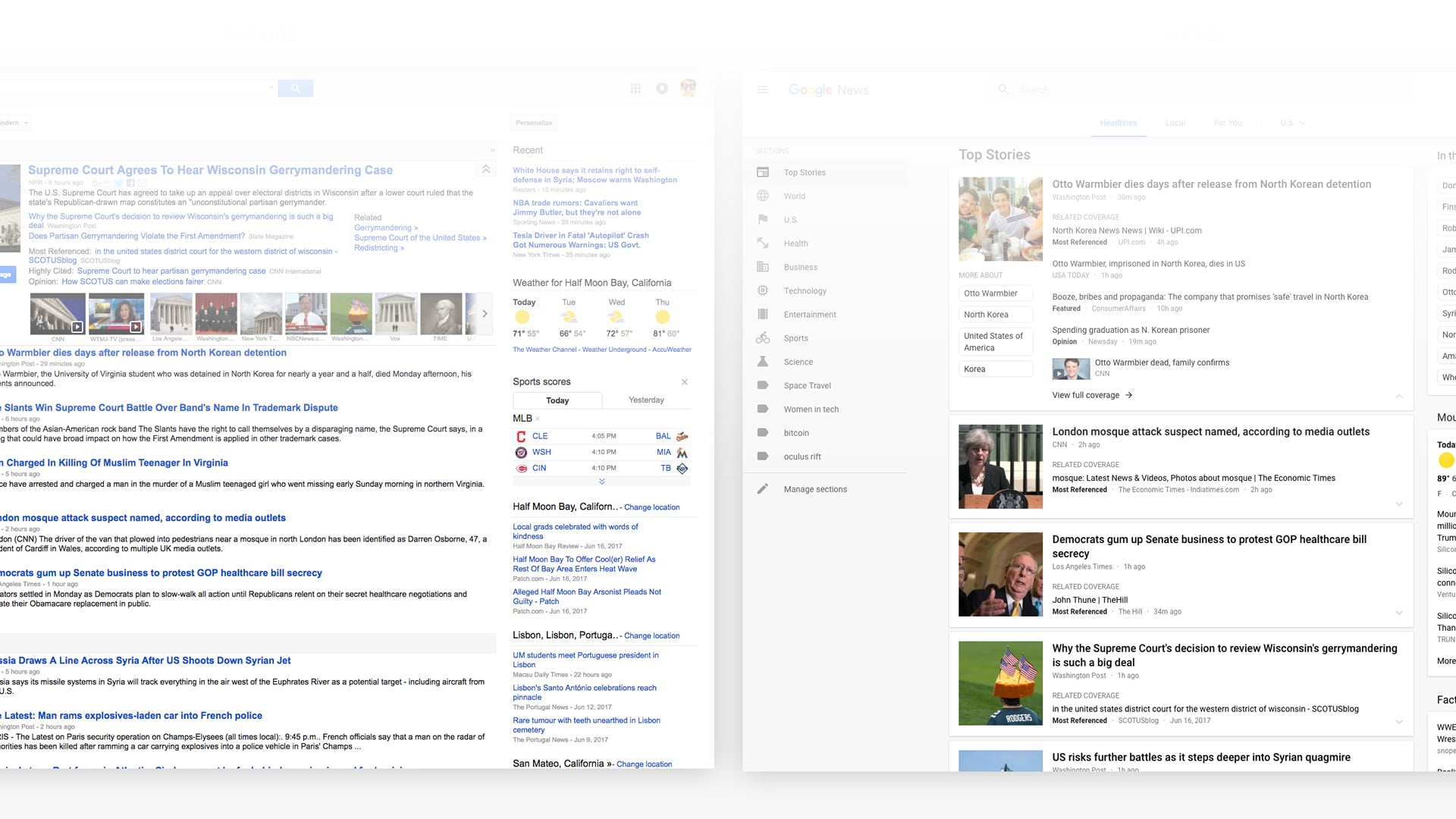Screen dimensions: 1456x819
Task: Open the U.S. edition dropdown
Action: pos(1293,123)
